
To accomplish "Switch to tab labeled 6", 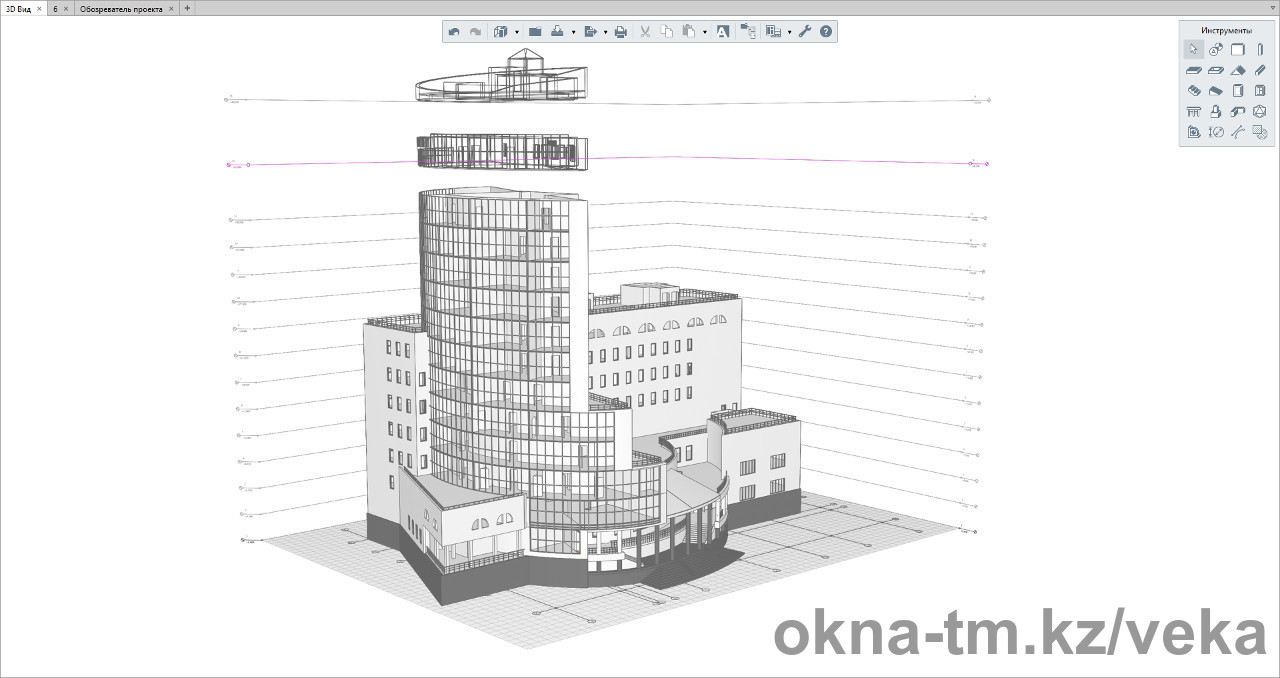I will click(x=55, y=8).
